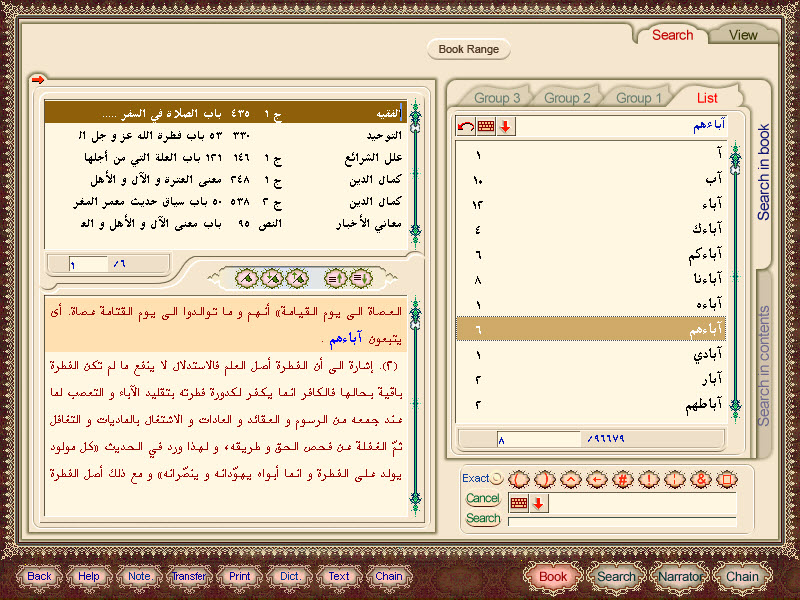Select the word آبادي in the list
The image size is (800, 600).
(590, 354)
